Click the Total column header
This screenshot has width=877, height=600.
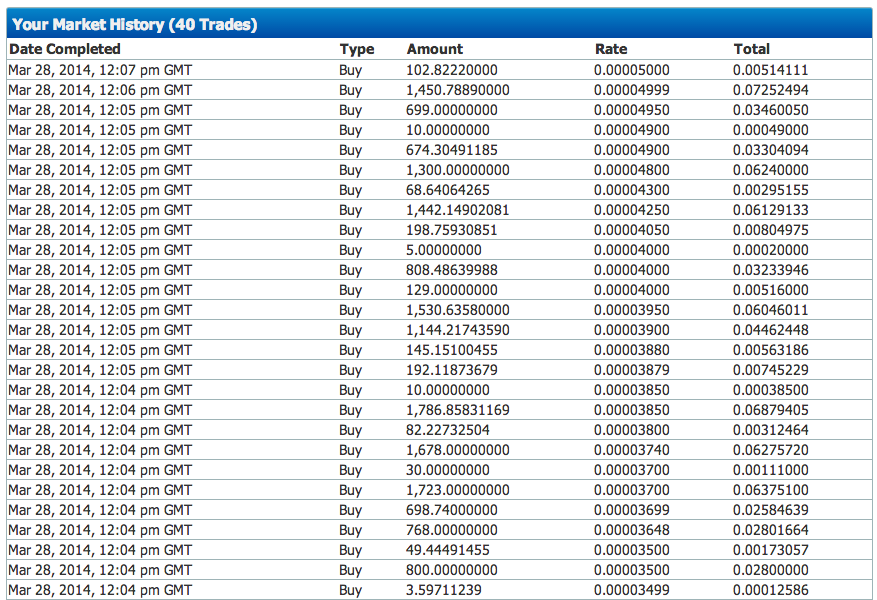[x=752, y=49]
